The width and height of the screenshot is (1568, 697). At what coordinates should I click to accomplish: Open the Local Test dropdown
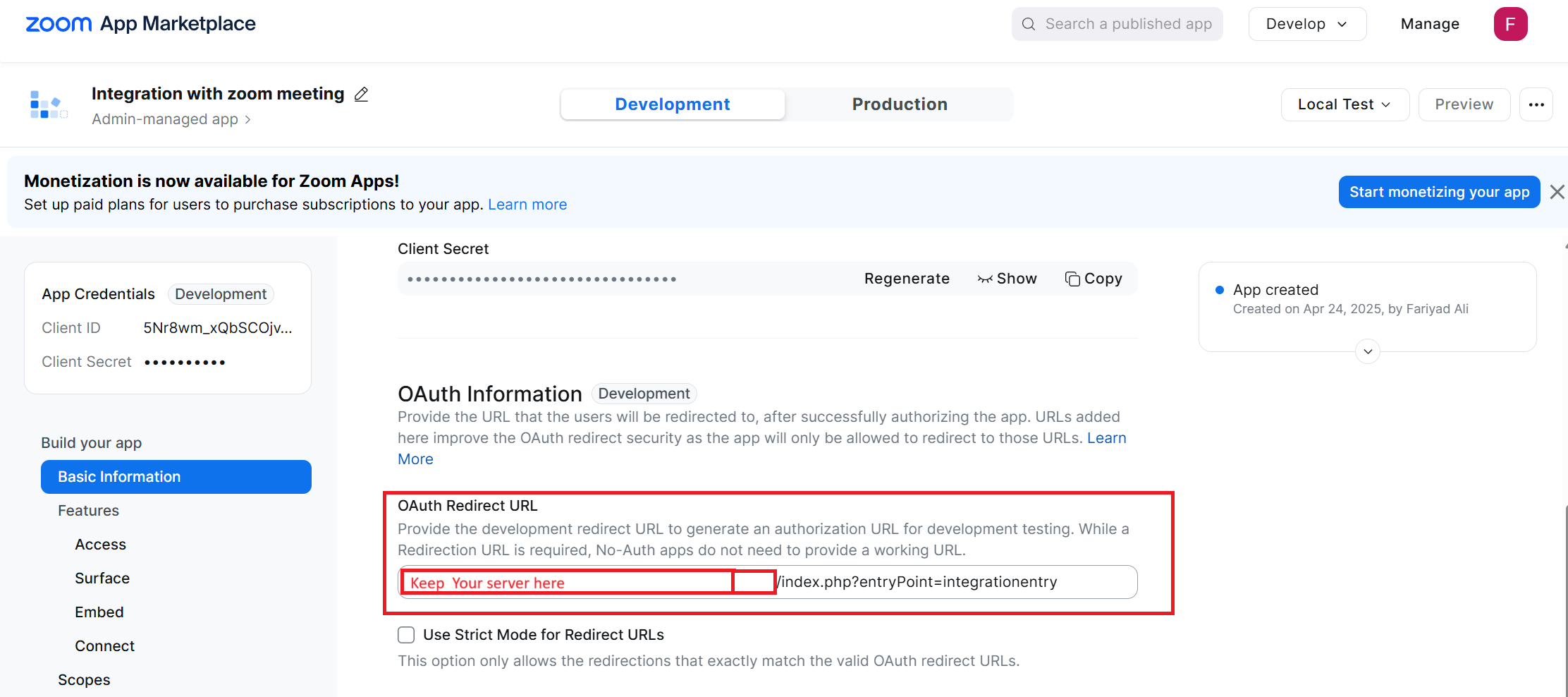point(1345,104)
